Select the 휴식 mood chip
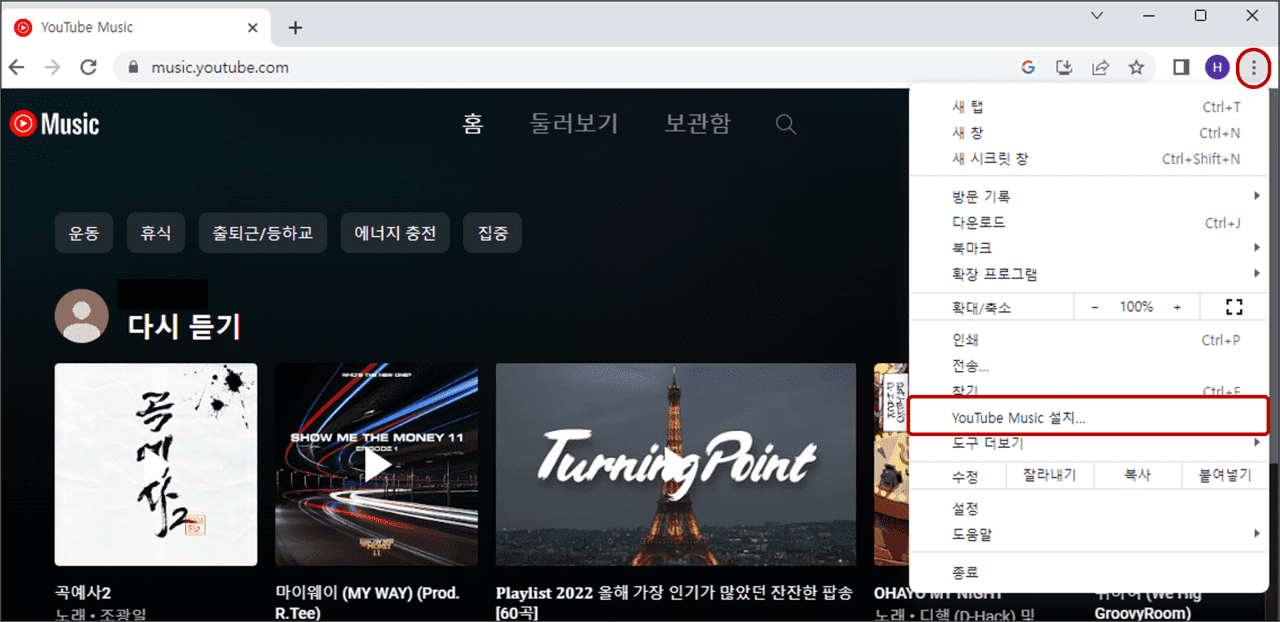This screenshot has height=622, width=1280. click(x=156, y=233)
